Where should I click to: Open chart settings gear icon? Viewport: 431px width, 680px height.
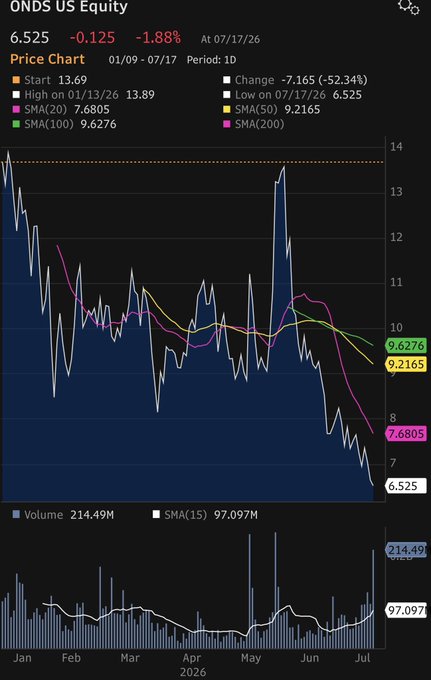[409, 7]
